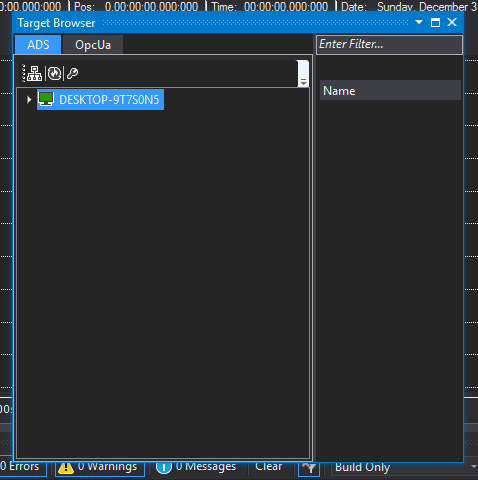Click the key credentials icon
478x480 pixels.
click(x=72, y=73)
